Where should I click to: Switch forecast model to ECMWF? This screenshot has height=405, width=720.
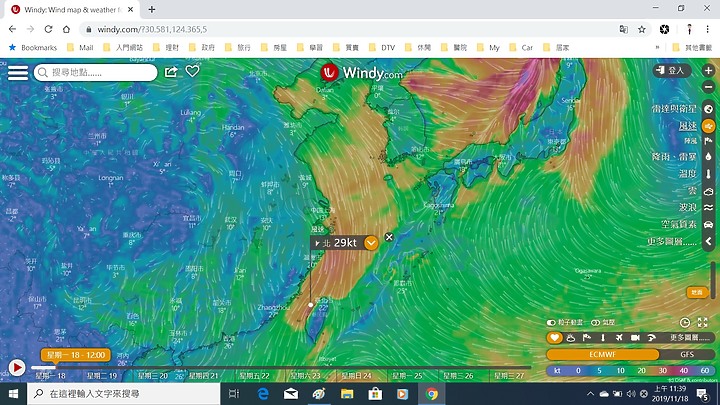pyautogui.click(x=602, y=354)
